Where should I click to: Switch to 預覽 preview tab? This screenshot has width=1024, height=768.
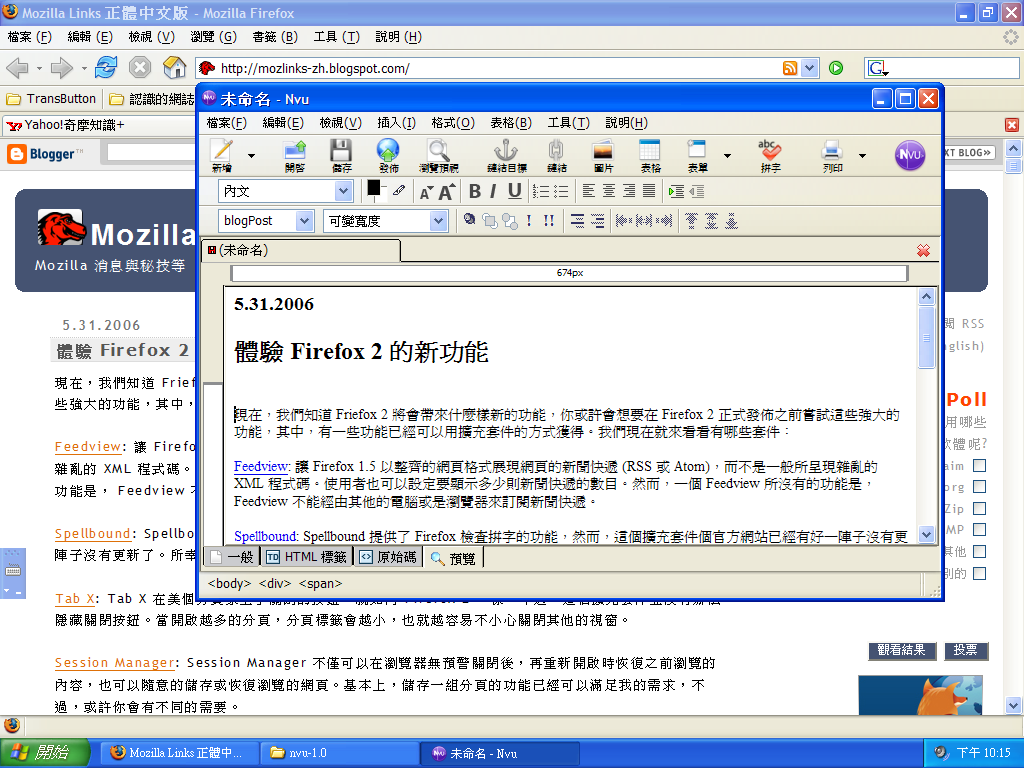pos(453,558)
